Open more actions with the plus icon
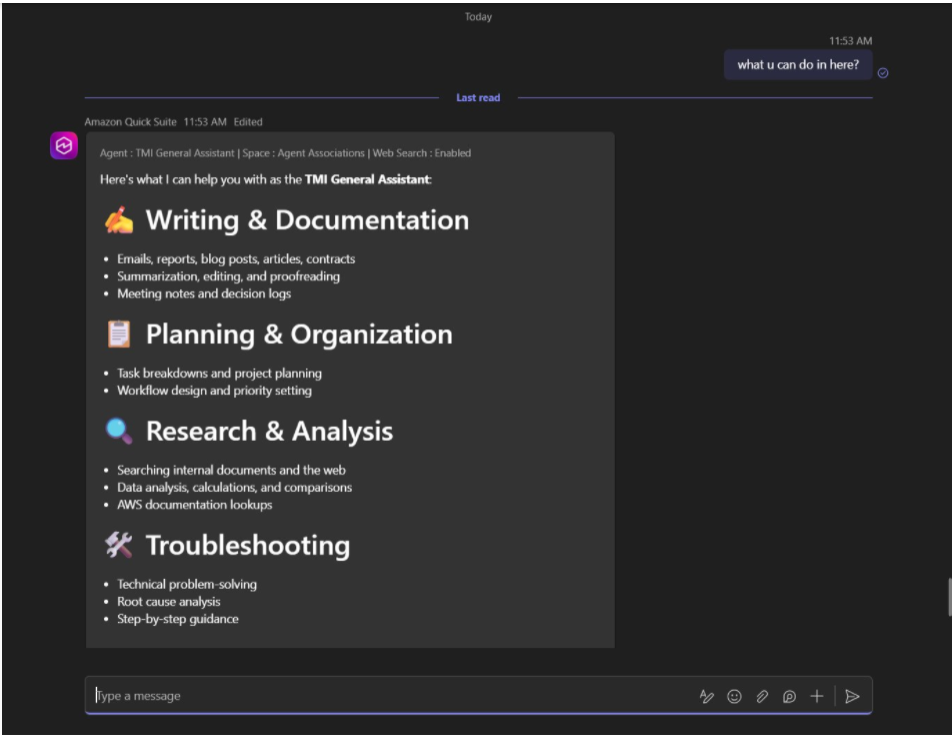 (x=817, y=696)
